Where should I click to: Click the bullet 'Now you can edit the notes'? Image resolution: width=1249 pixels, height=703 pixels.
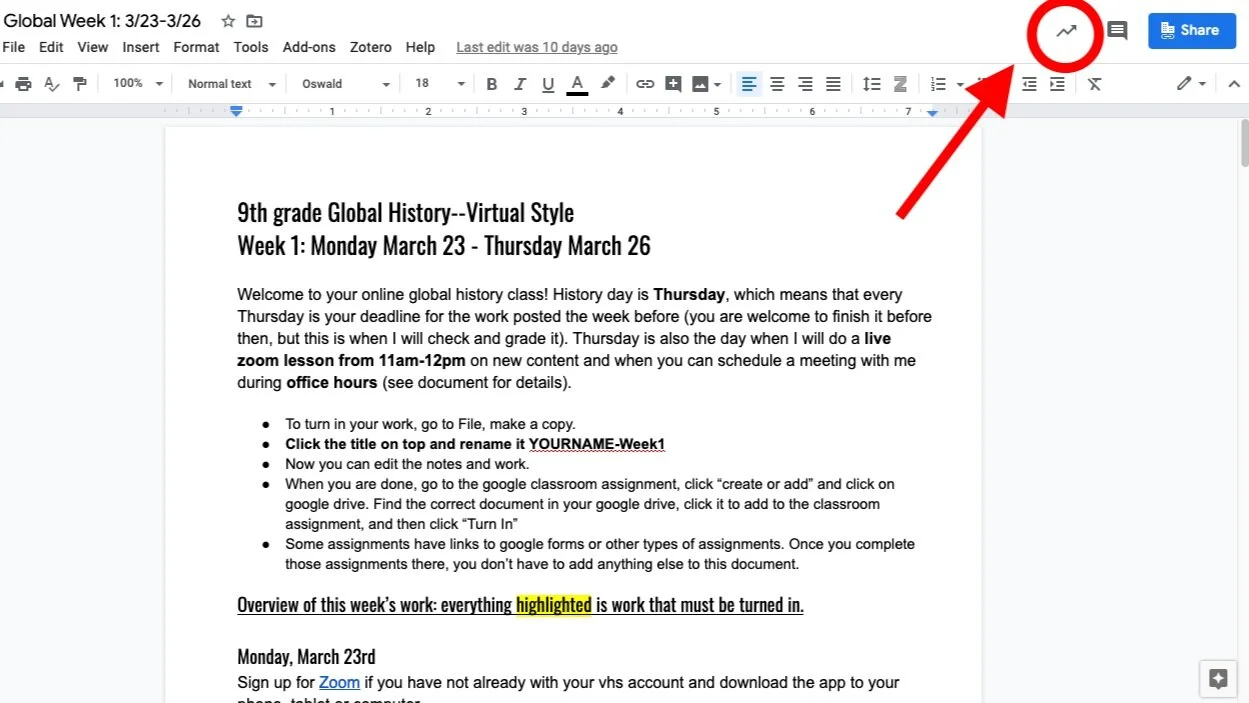click(x=407, y=464)
